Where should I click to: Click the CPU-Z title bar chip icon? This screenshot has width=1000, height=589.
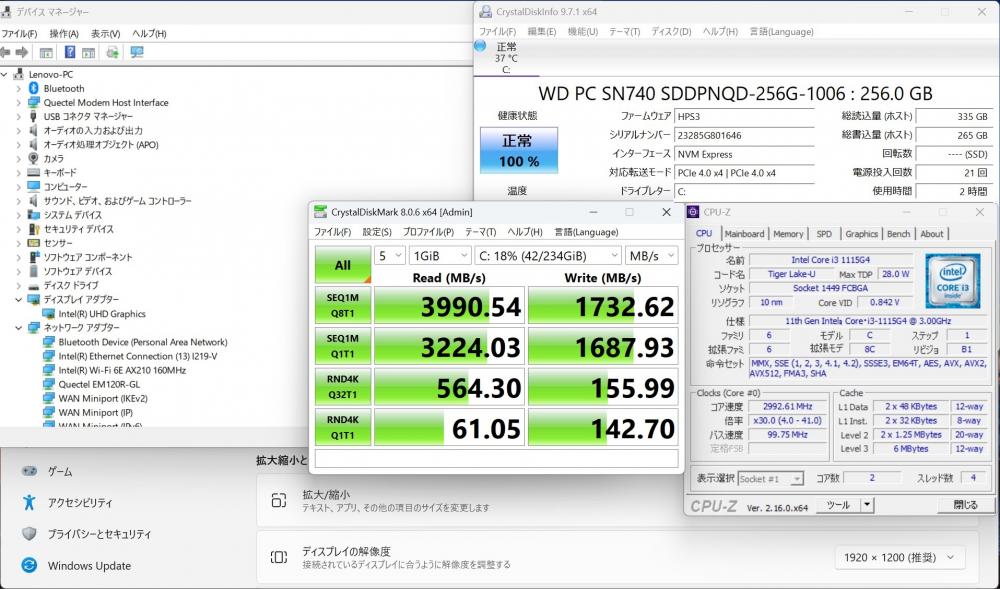[693, 212]
